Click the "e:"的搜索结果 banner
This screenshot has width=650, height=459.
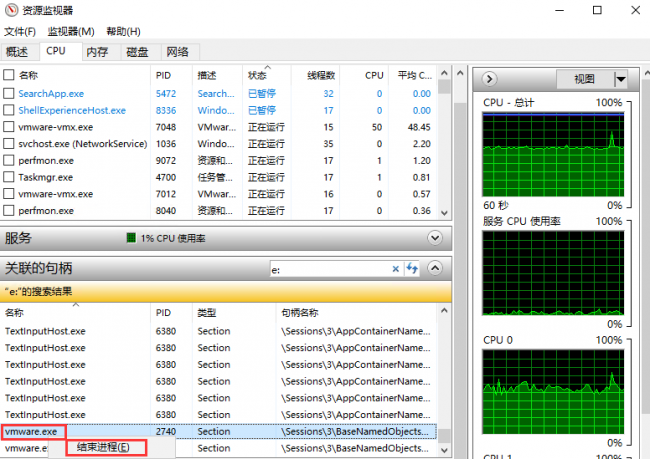[x=226, y=291]
